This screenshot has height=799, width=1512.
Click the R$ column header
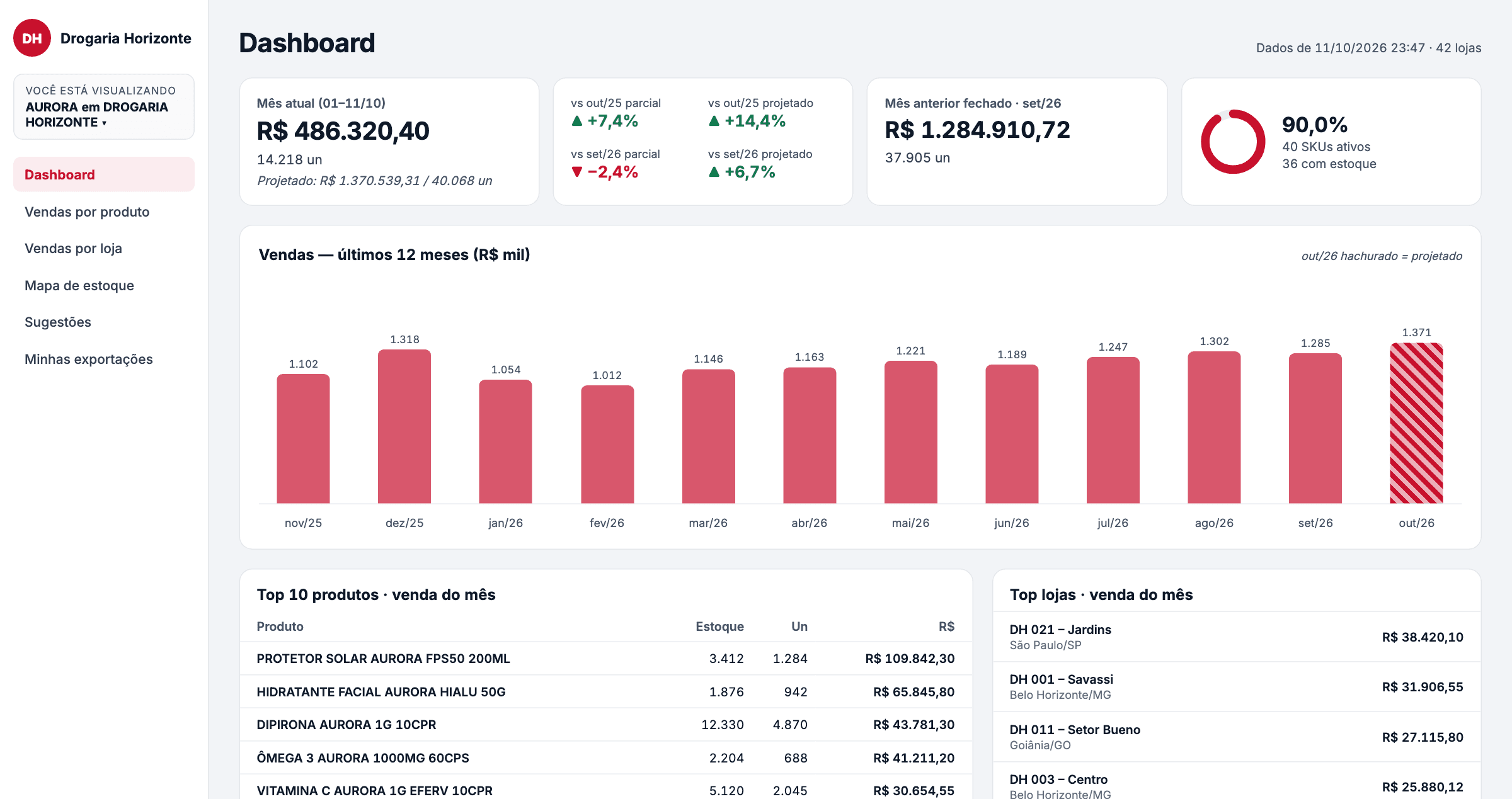[x=946, y=626]
